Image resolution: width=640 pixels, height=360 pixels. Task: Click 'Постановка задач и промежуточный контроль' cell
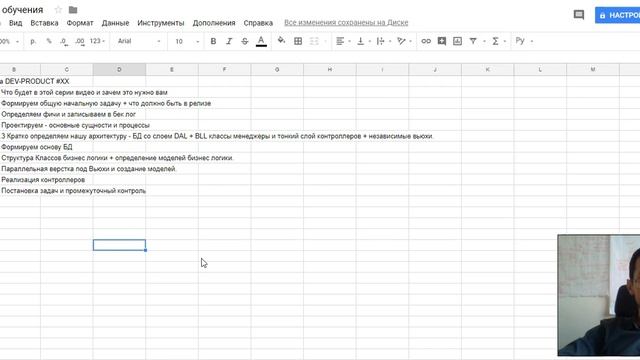click(x=73, y=191)
